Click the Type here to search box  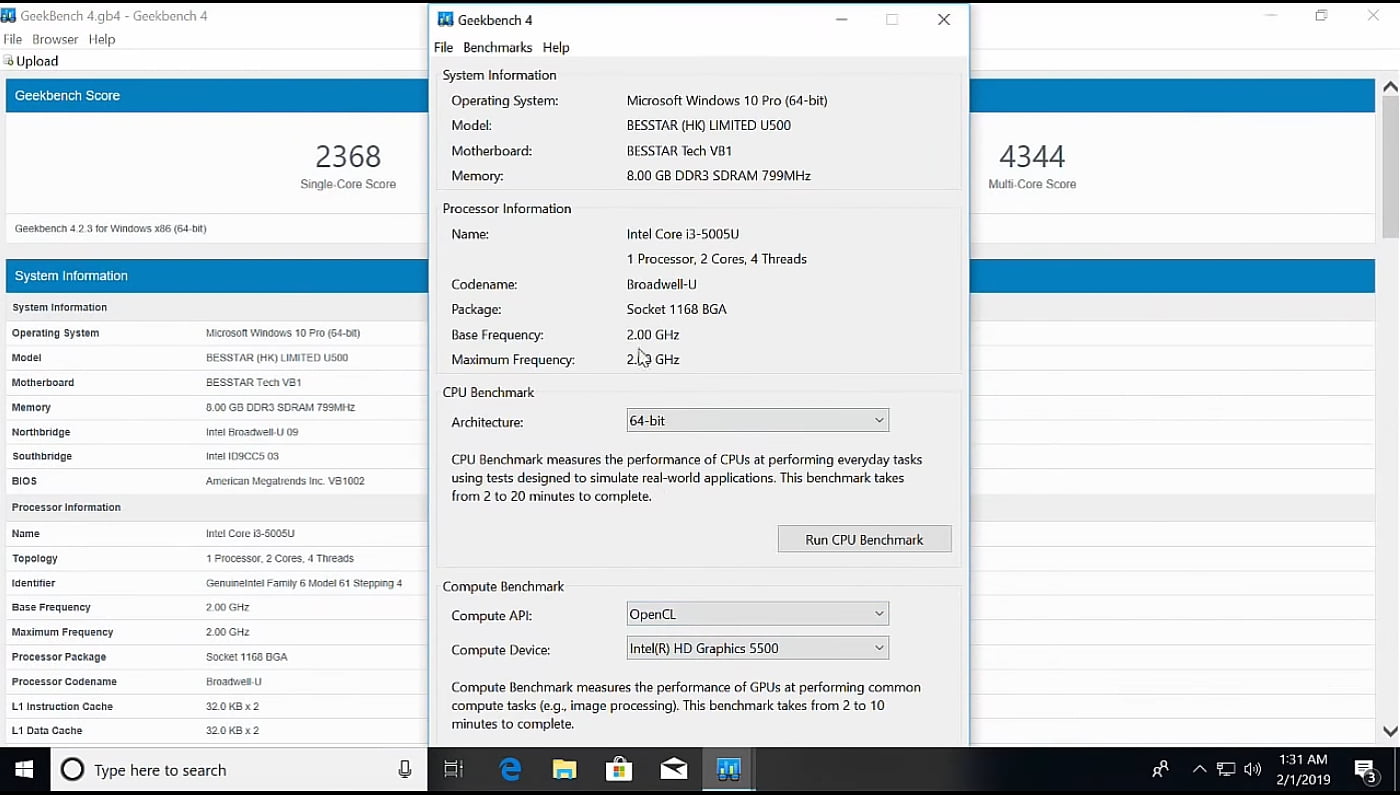(230, 770)
